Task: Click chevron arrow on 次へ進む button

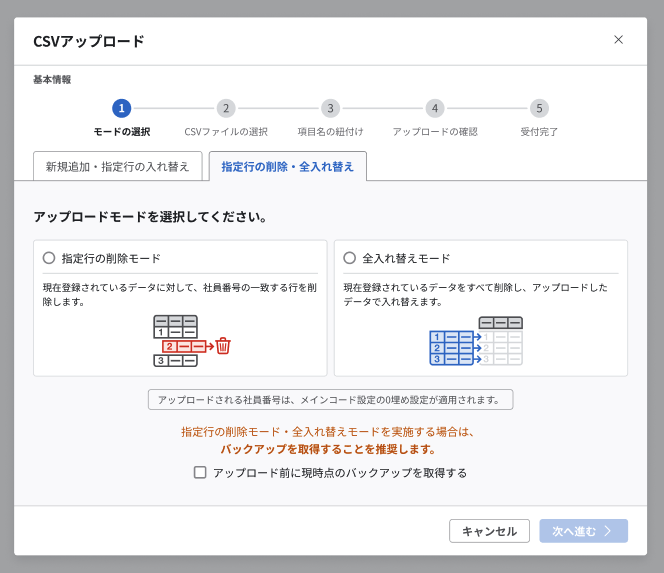Action: (x=607, y=531)
